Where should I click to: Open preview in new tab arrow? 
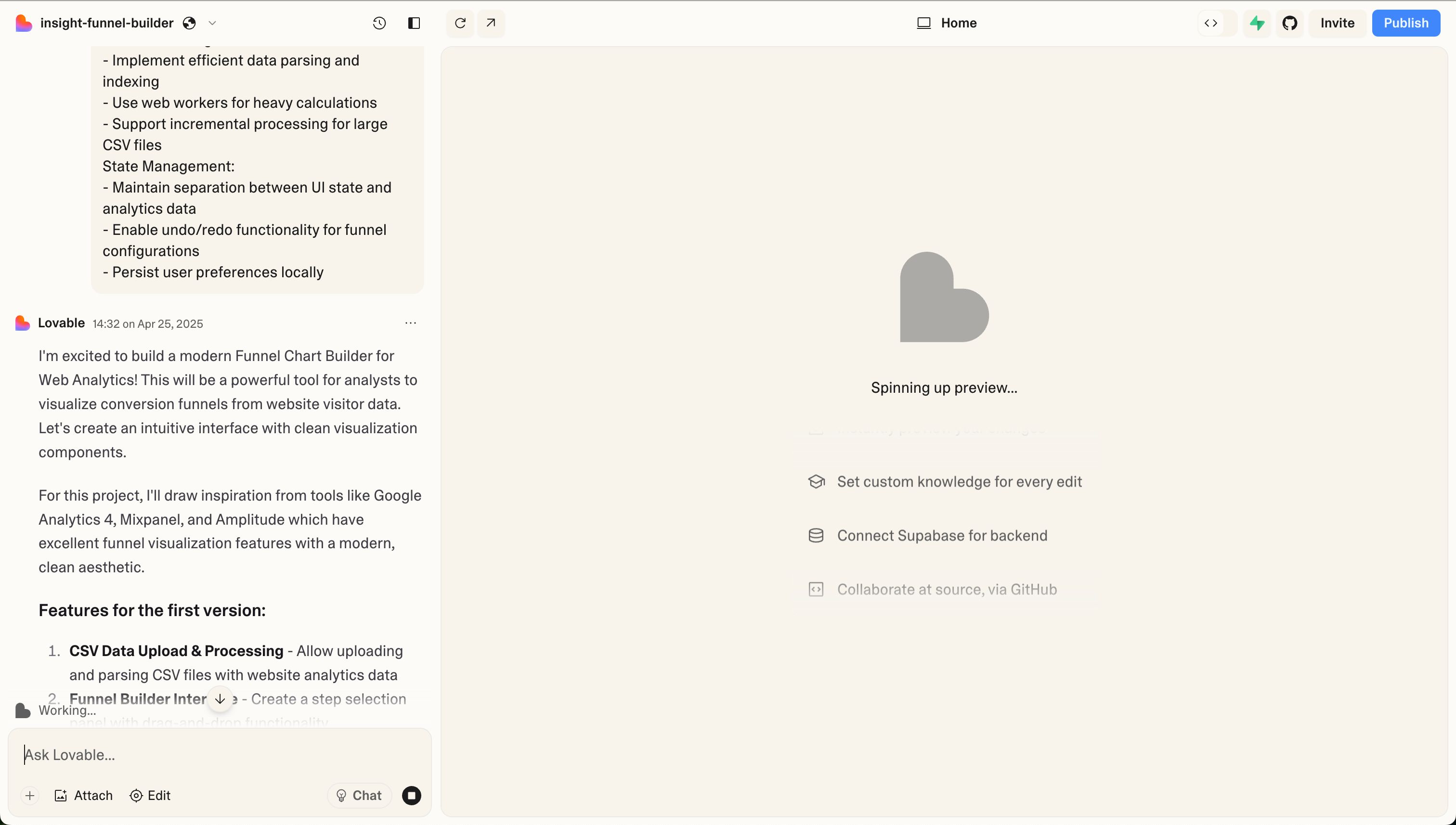[491, 23]
